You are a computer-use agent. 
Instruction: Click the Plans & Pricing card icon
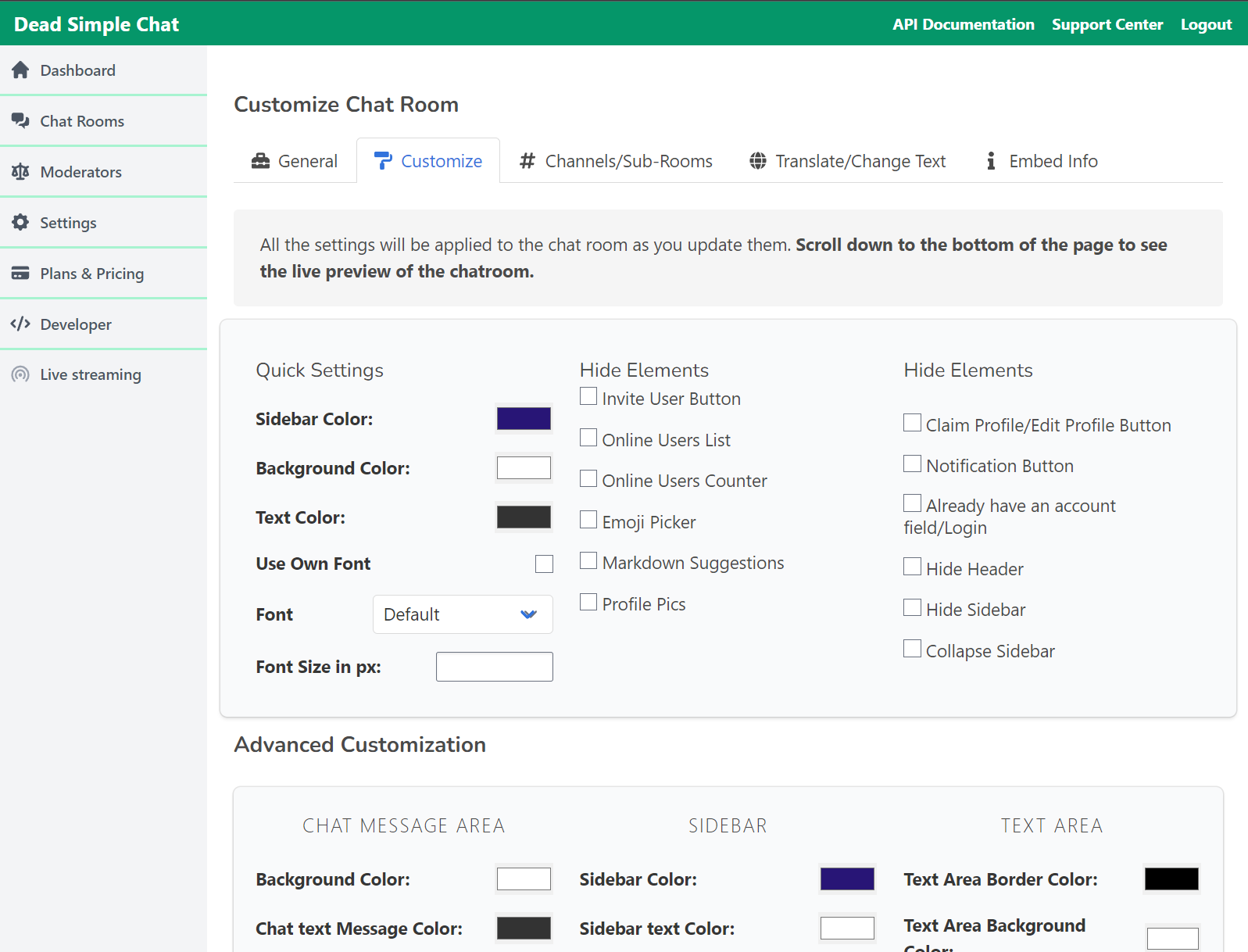tap(20, 274)
